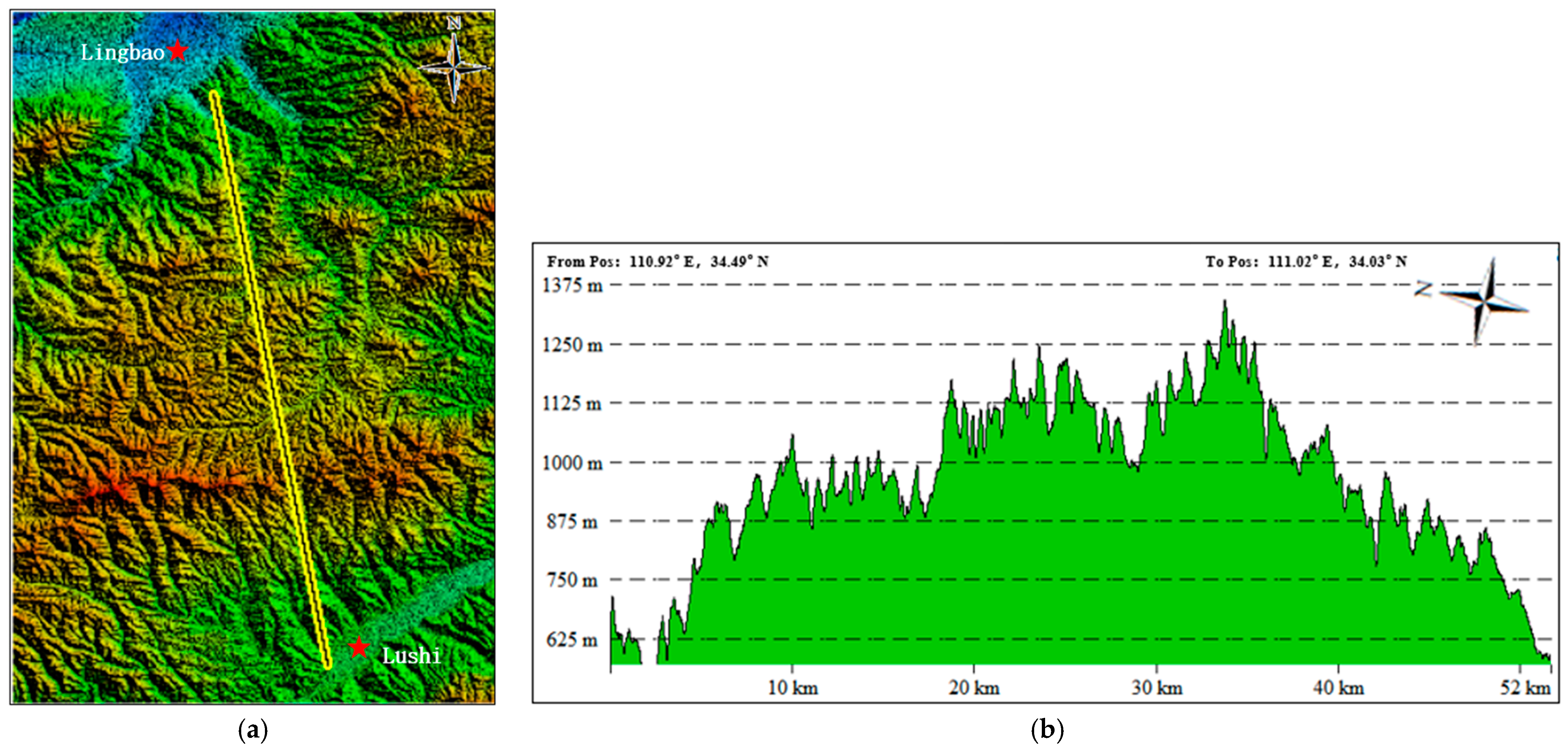Click the 1375 m elevation axis label
Viewport: 1568px width, 751px height.
tap(572, 285)
